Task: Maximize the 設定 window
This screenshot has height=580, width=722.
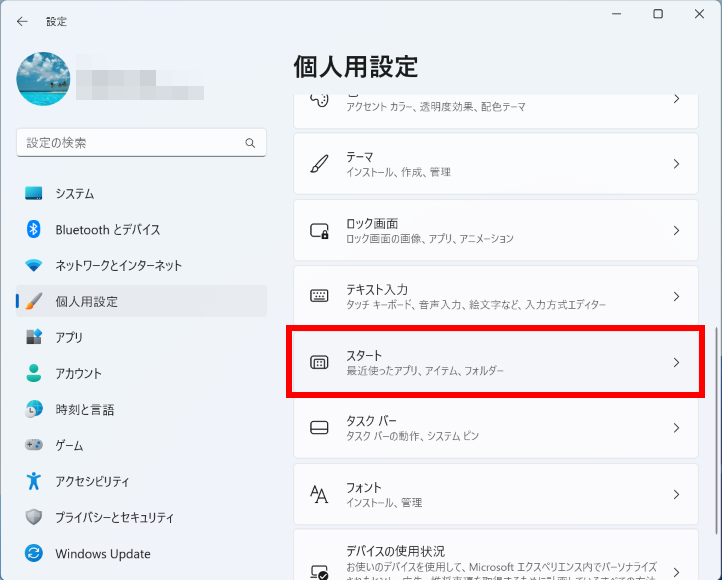Action: (x=658, y=14)
